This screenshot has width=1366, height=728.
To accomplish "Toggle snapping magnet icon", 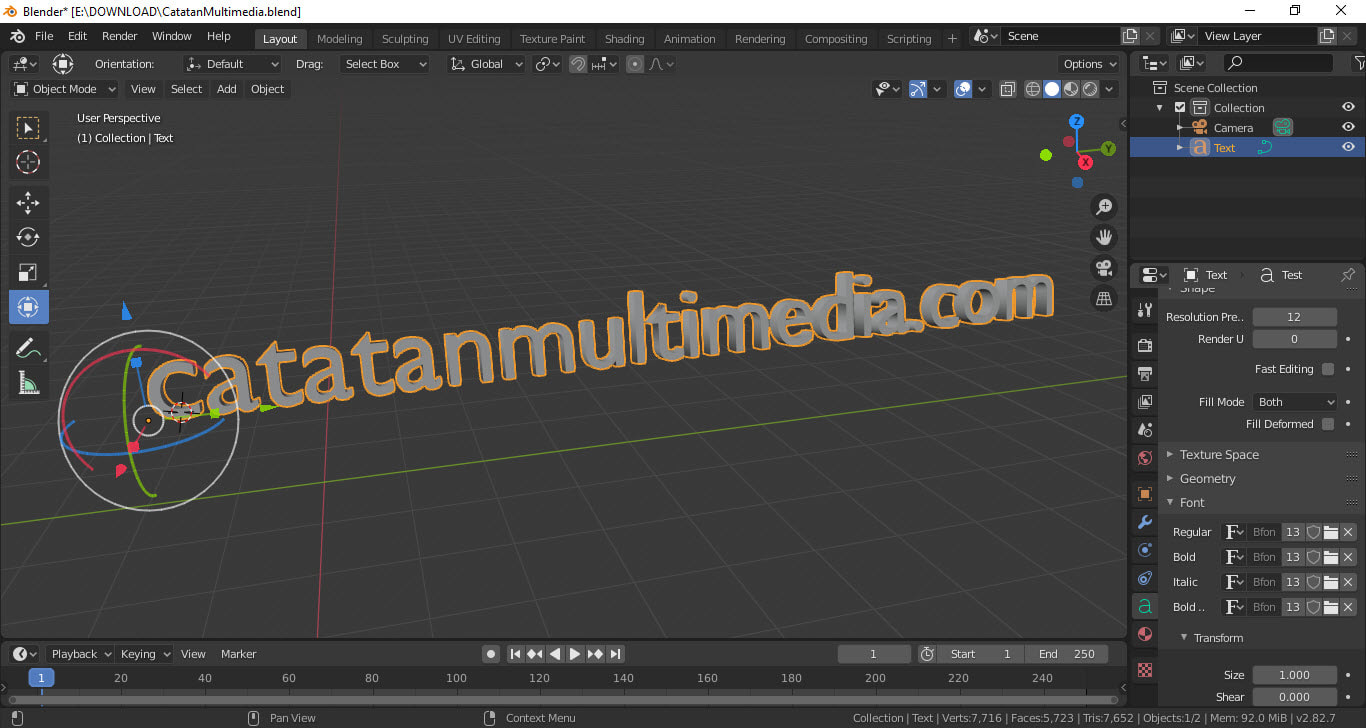I will (x=578, y=64).
